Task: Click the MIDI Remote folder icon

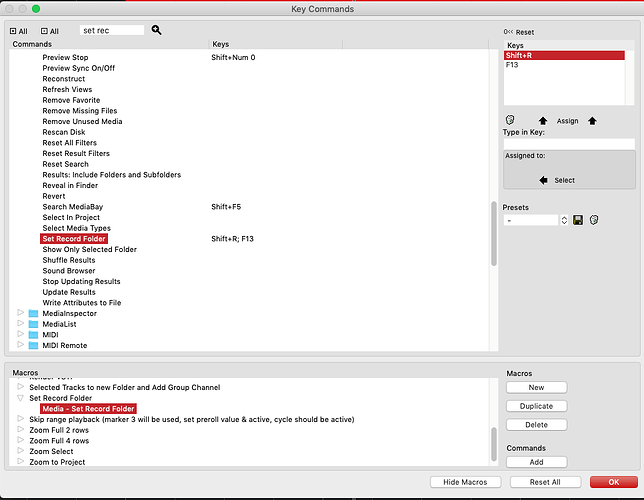Action: click(x=33, y=346)
